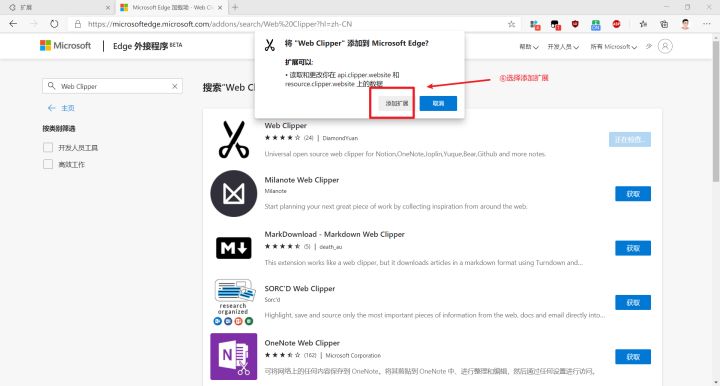Open the MarkDownload - Markdown Web Clipper title
The width and height of the screenshot is (720, 386).
pyautogui.click(x=334, y=234)
